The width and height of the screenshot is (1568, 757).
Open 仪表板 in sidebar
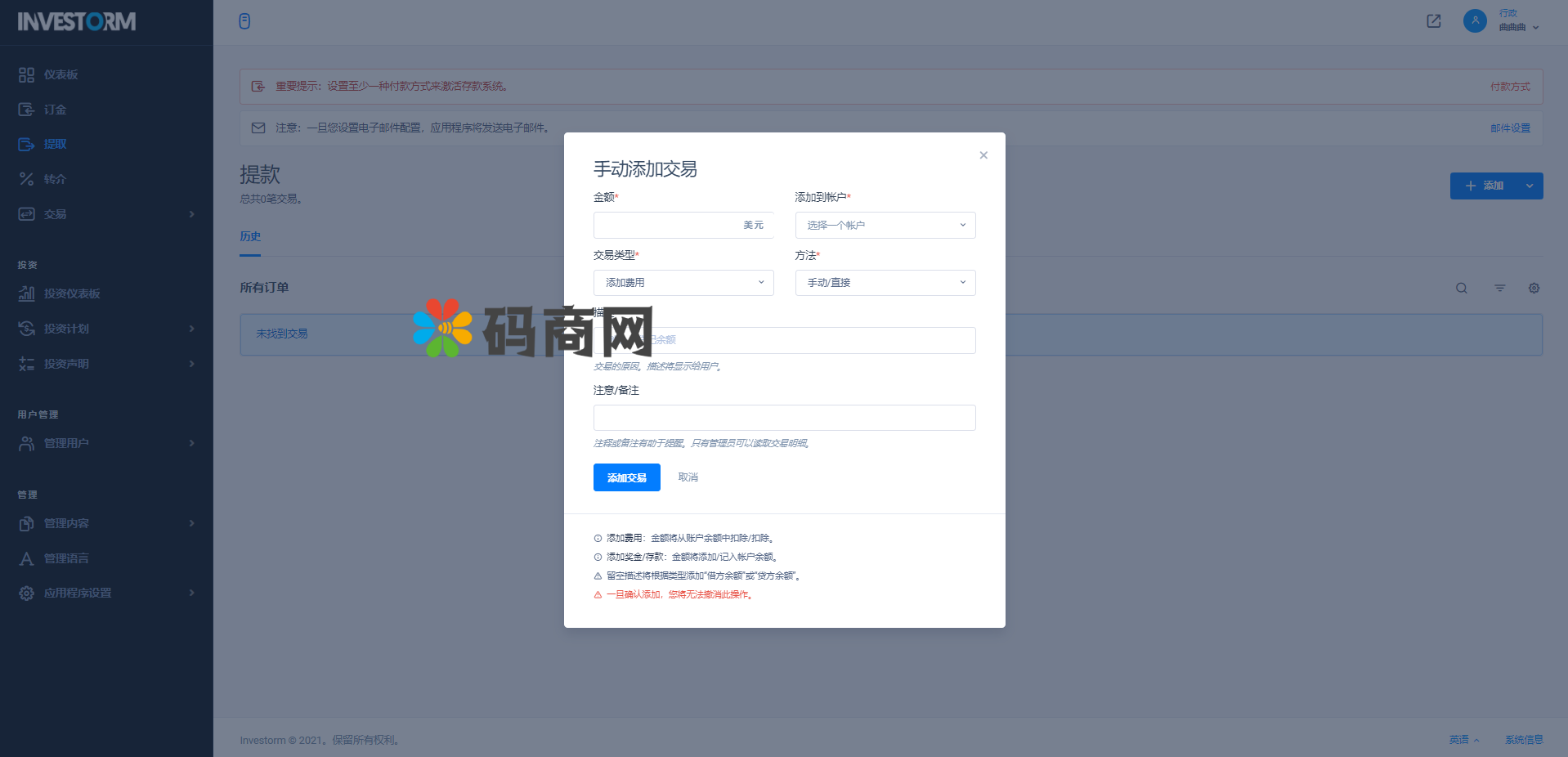pos(61,74)
